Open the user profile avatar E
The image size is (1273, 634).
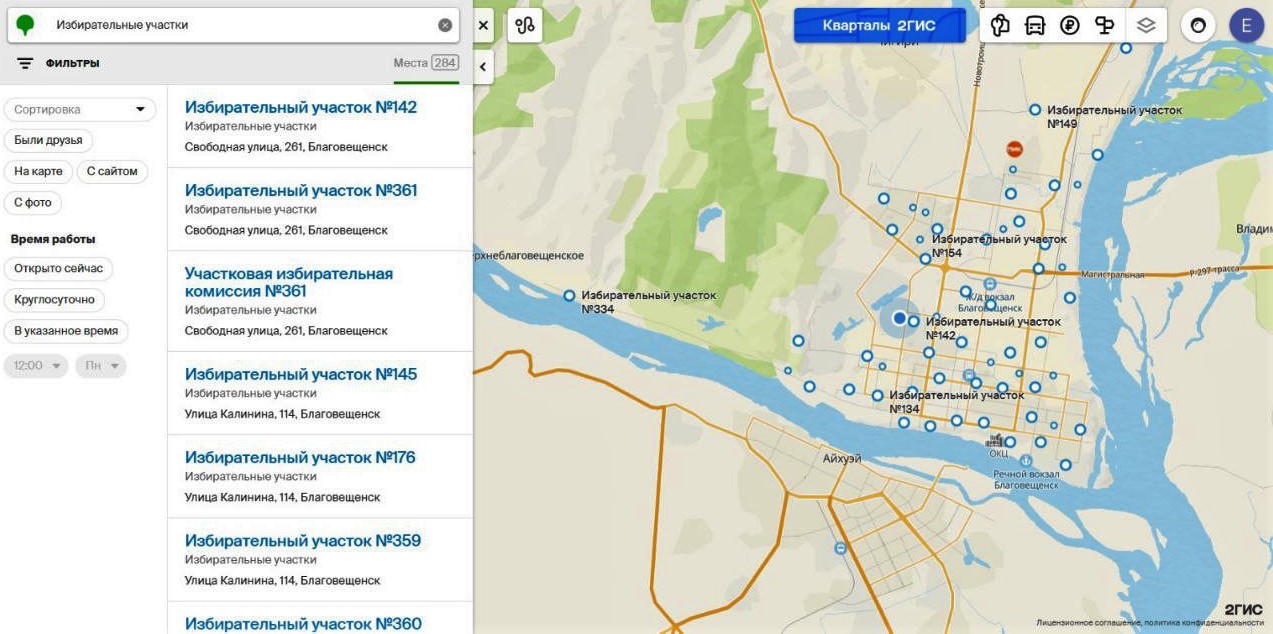pos(1246,26)
